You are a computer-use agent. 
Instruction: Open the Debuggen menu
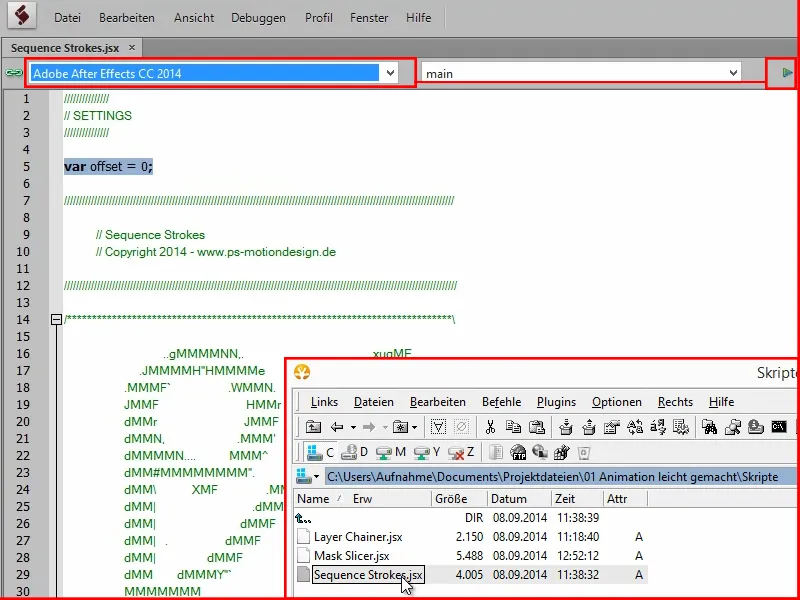tap(258, 18)
